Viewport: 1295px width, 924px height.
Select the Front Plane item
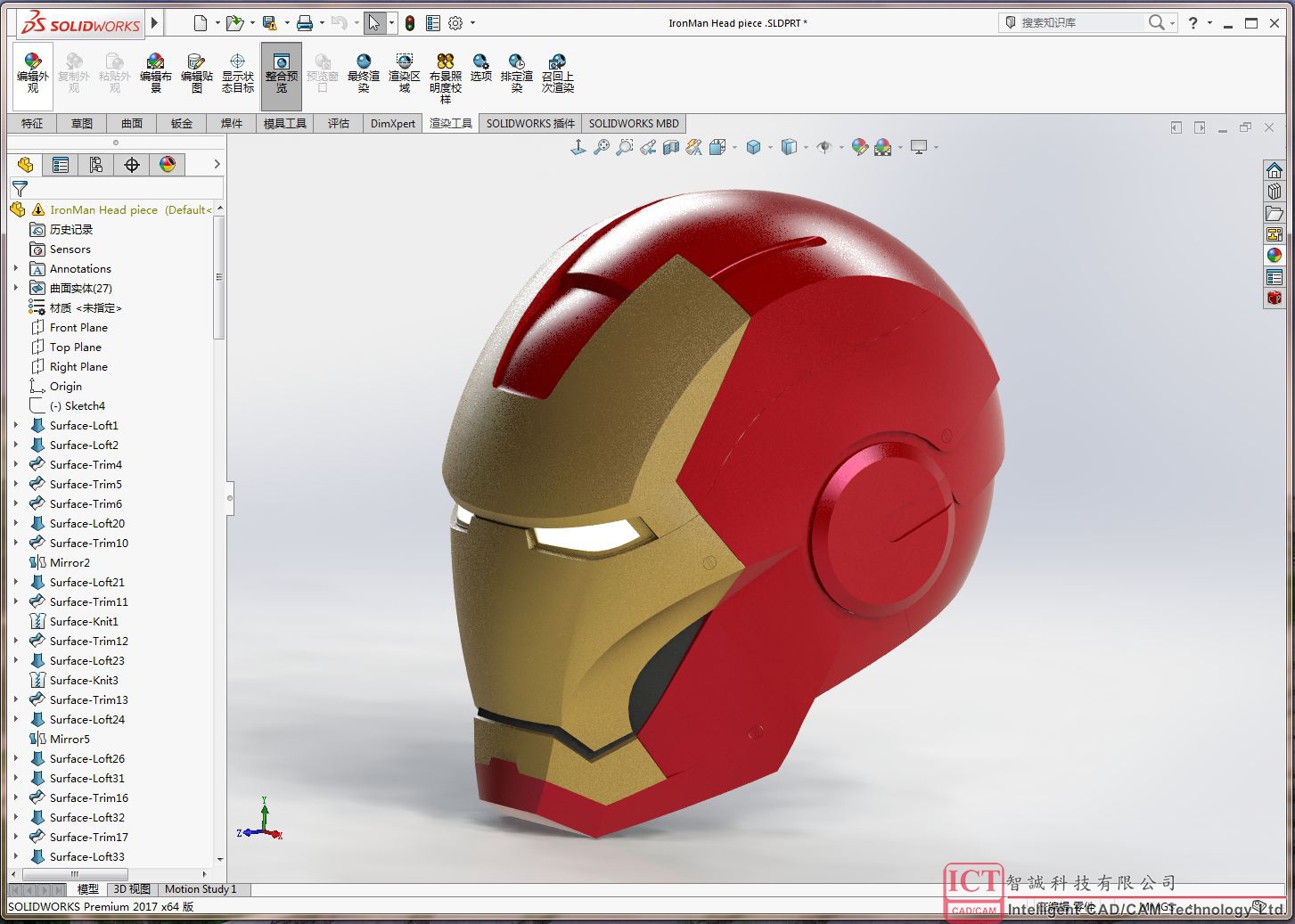[x=69, y=327]
